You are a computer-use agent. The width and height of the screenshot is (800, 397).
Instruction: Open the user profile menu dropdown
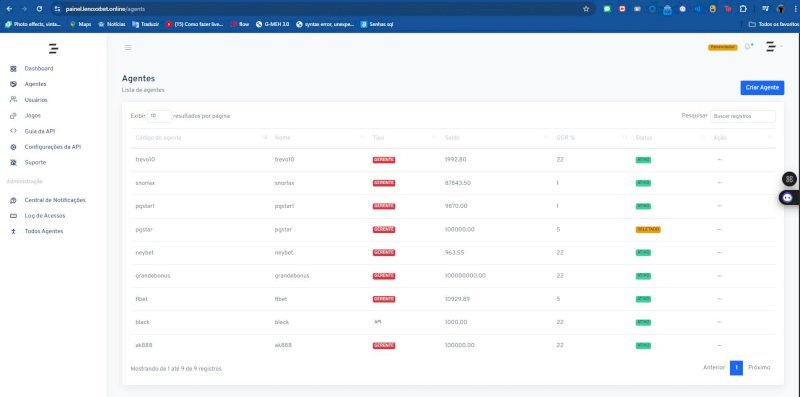tap(774, 47)
